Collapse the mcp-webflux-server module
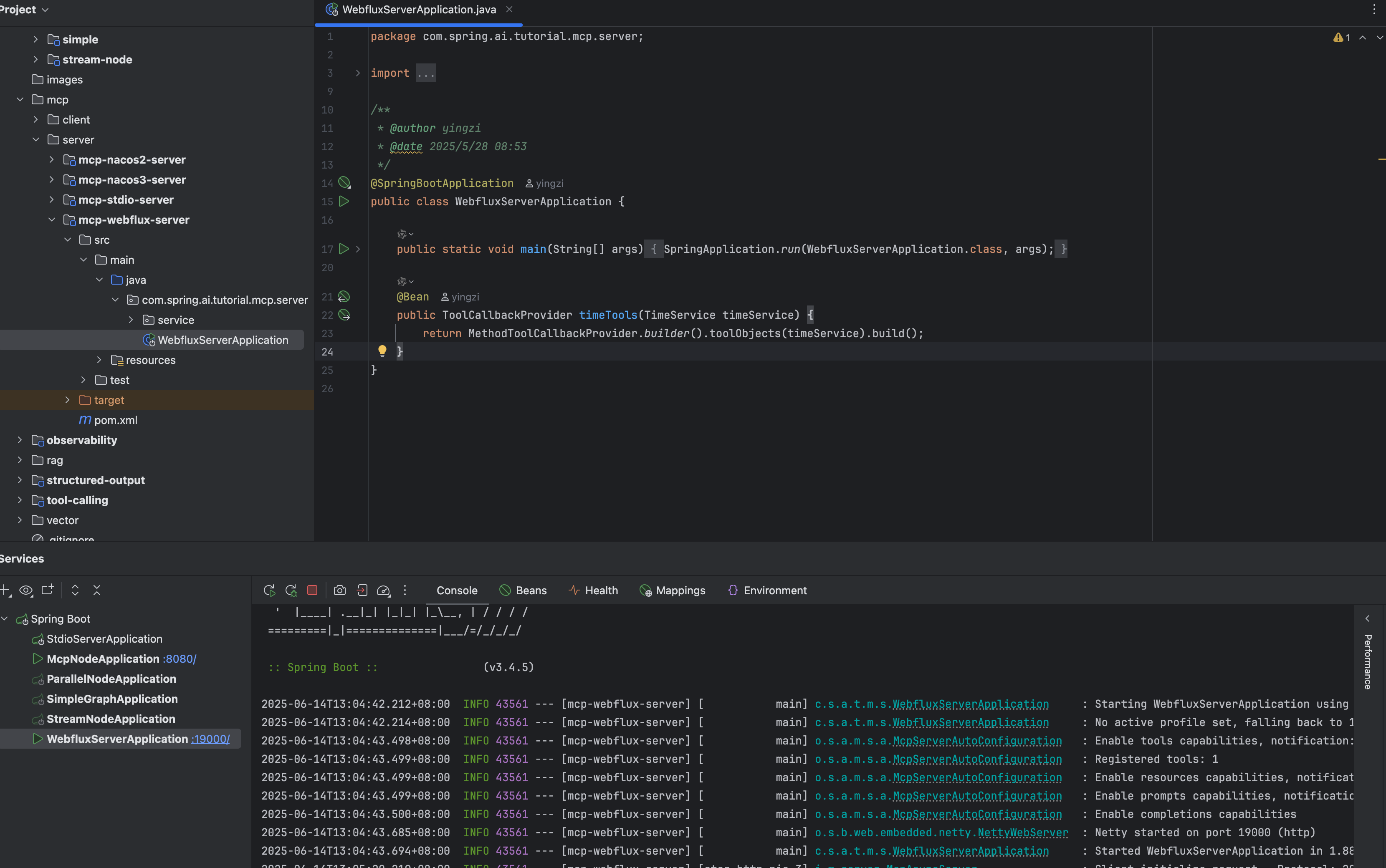Screen dimensions: 1386x868 52,220
